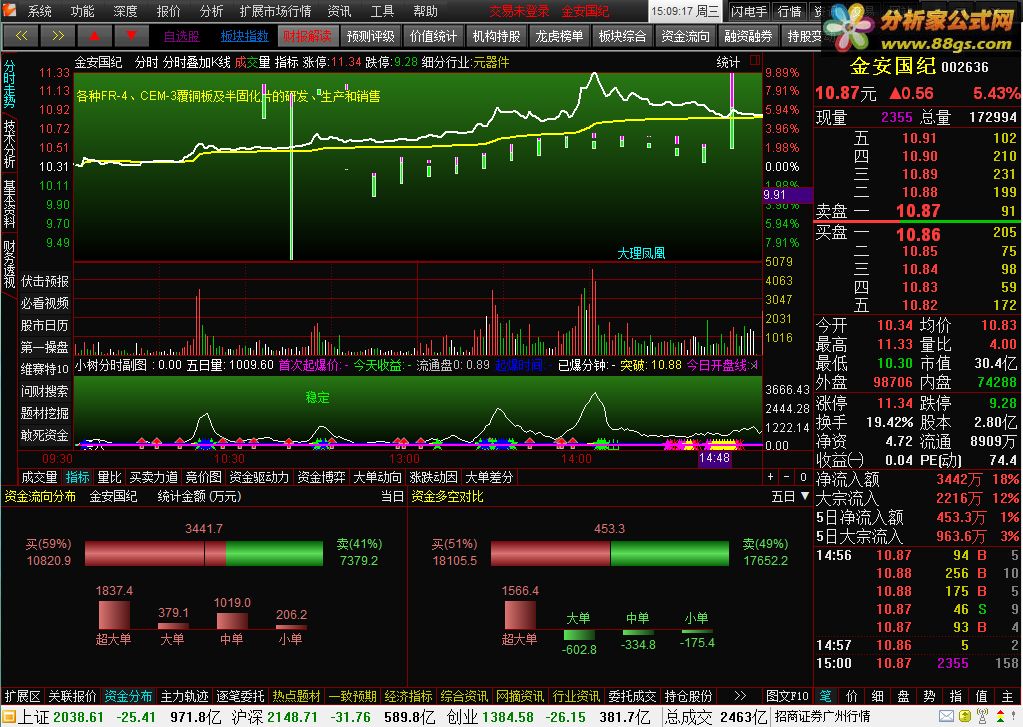Viewport: 1023px width, 727px height.
Task: Click the 板块指数 link in the toolbar
Action: (x=244, y=37)
